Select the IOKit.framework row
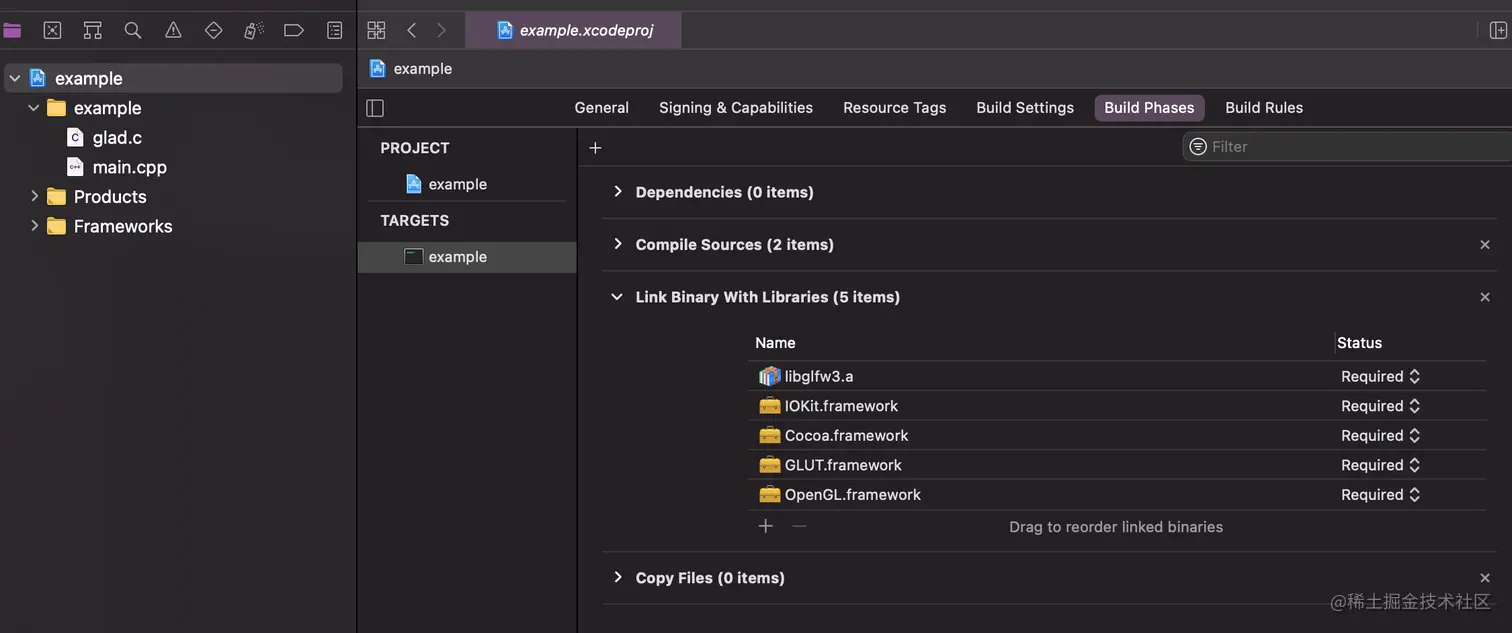The image size is (1512, 633). coord(1117,406)
